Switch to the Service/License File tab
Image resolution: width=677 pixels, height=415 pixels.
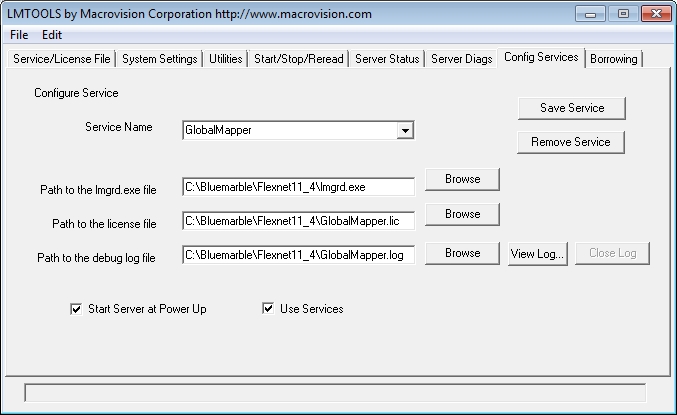pyautogui.click(x=61, y=59)
